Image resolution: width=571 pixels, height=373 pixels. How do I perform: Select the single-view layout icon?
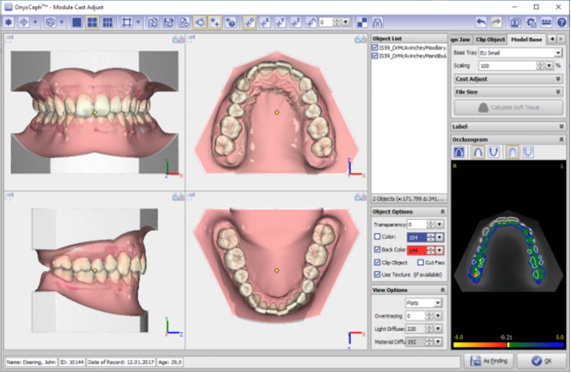[76, 23]
